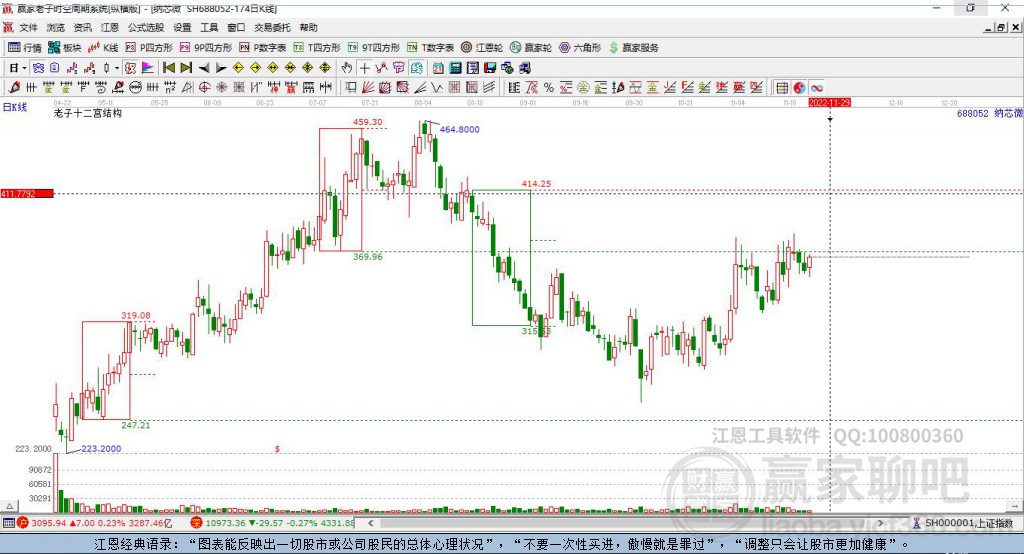Open the T数字表 tool
Viewport: 1024px width, 554px height.
coord(430,48)
